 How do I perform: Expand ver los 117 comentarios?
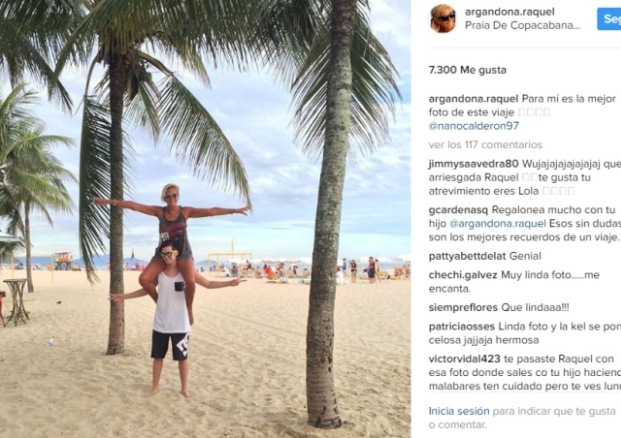tap(485, 145)
